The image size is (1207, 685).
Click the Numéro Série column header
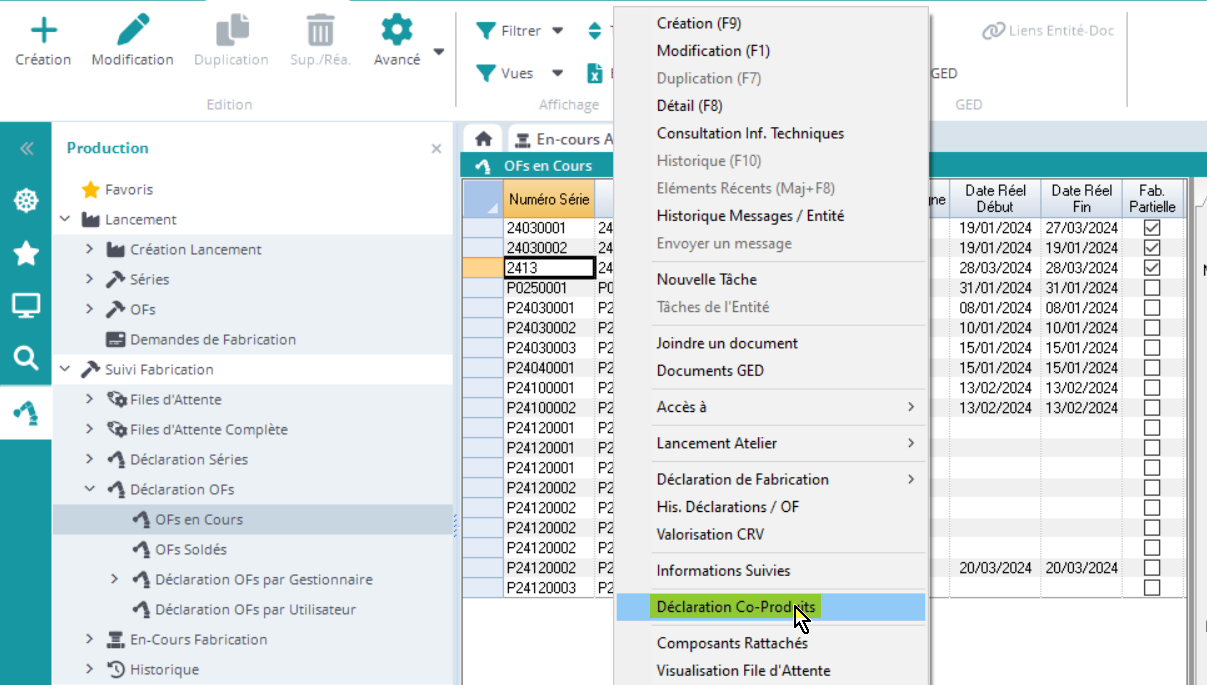tap(548, 199)
